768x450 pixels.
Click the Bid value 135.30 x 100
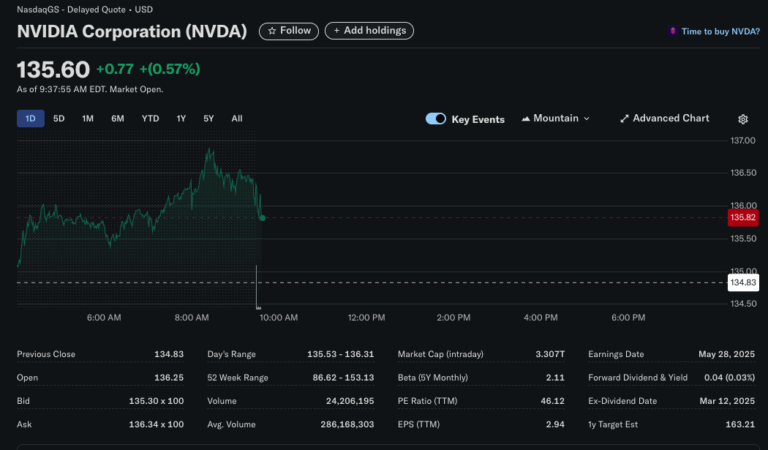tap(156, 401)
